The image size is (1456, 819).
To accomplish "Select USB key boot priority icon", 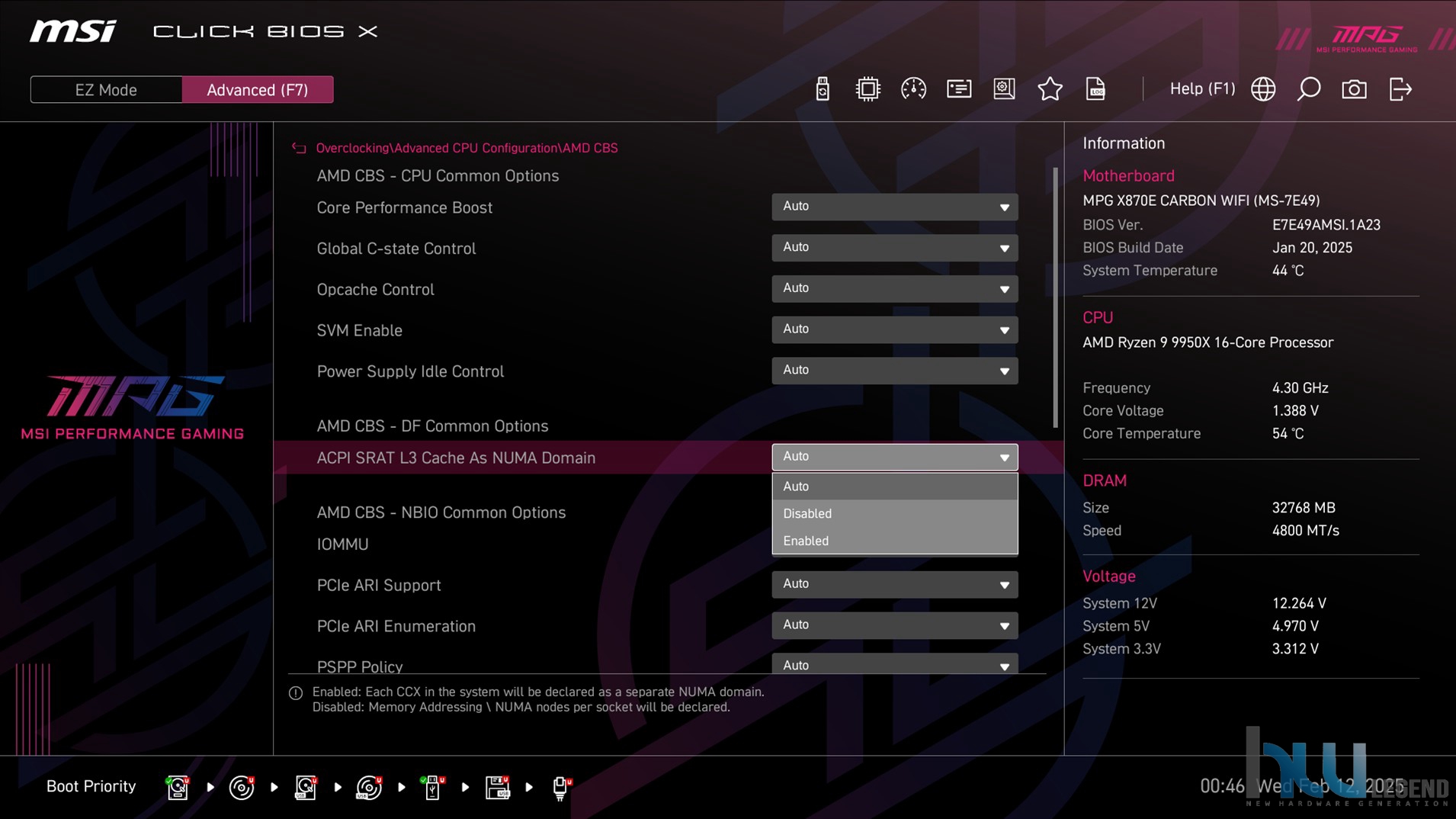I will tap(432, 787).
